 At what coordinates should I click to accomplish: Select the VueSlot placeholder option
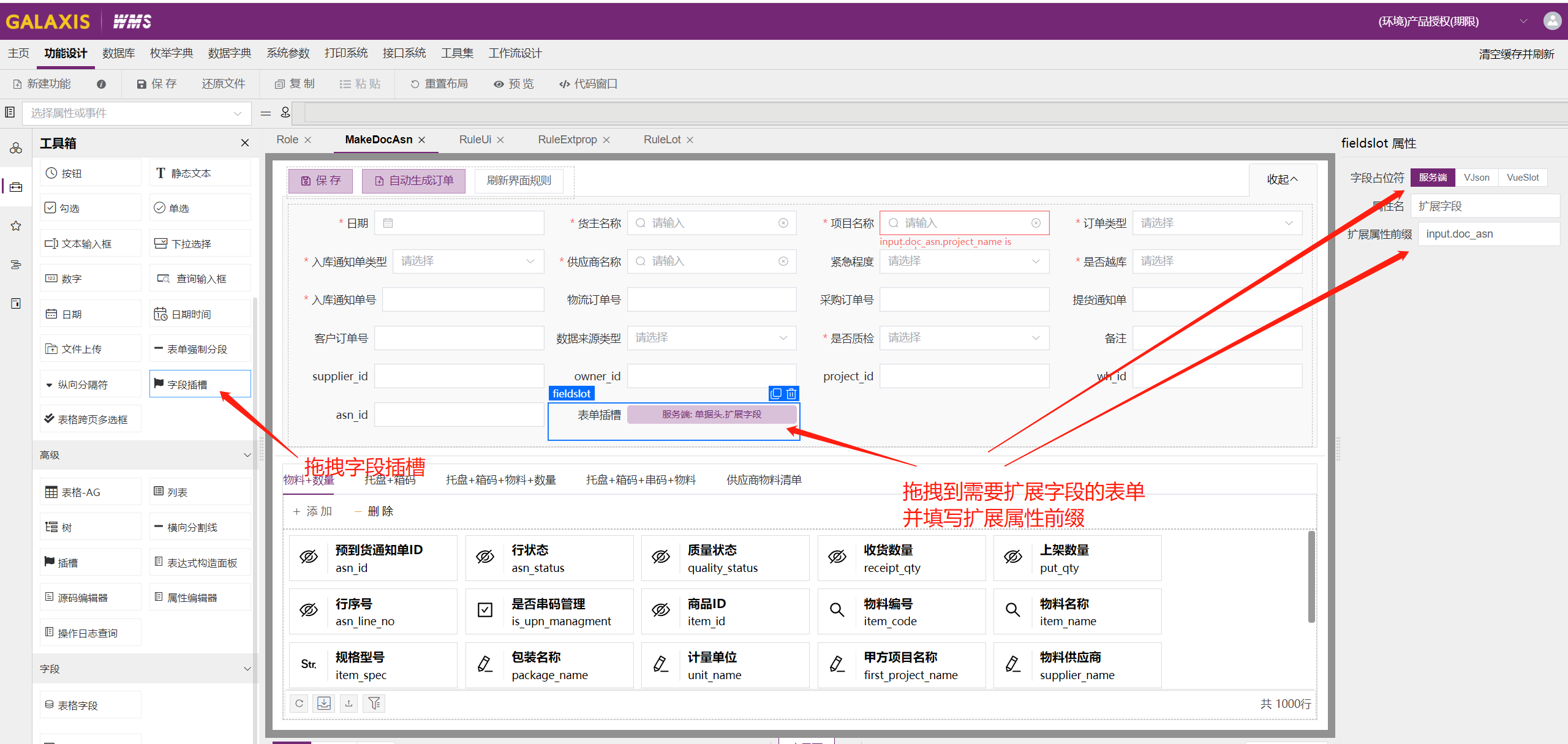click(x=1523, y=178)
